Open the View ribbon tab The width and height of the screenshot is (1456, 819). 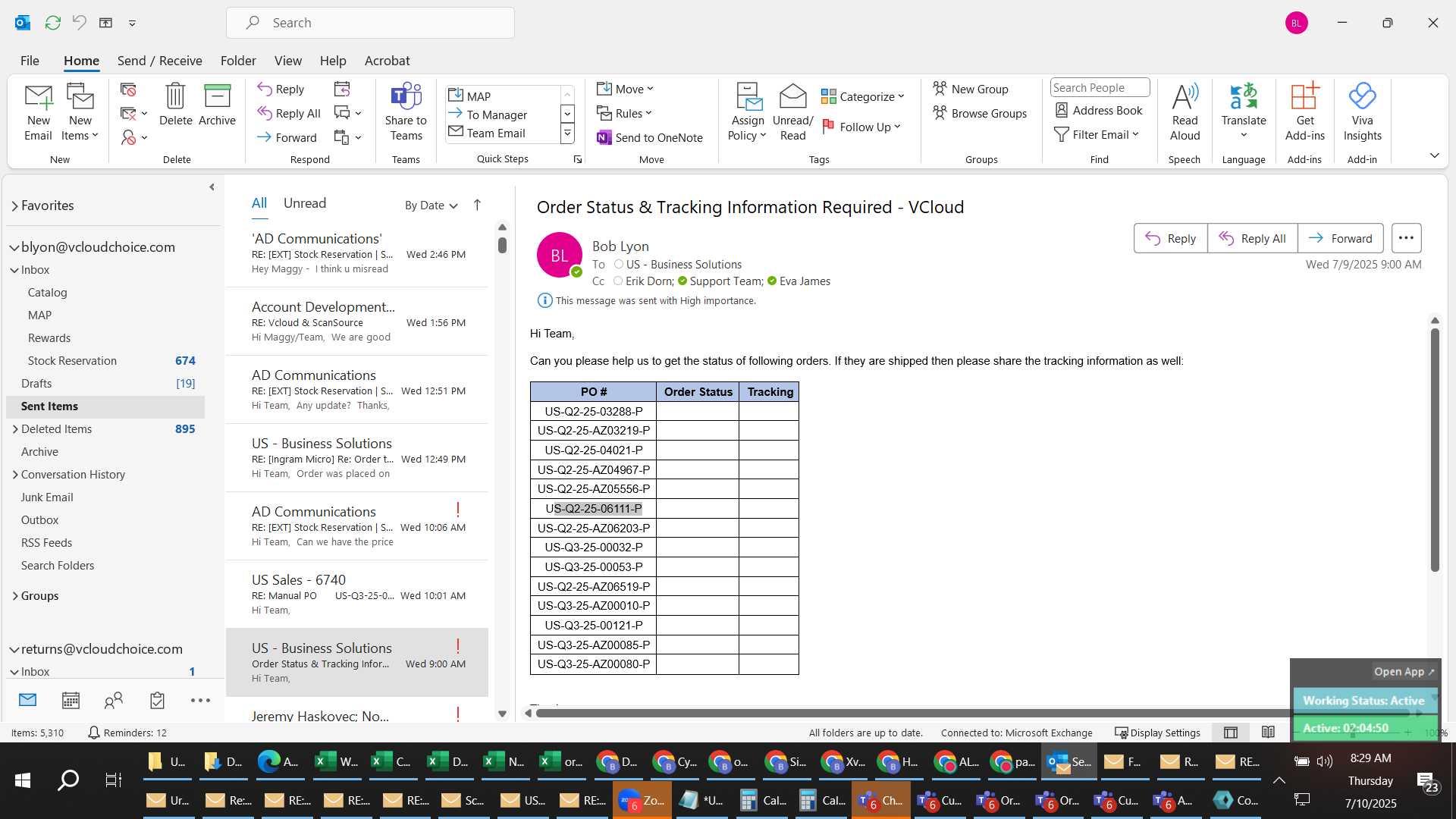click(x=287, y=61)
